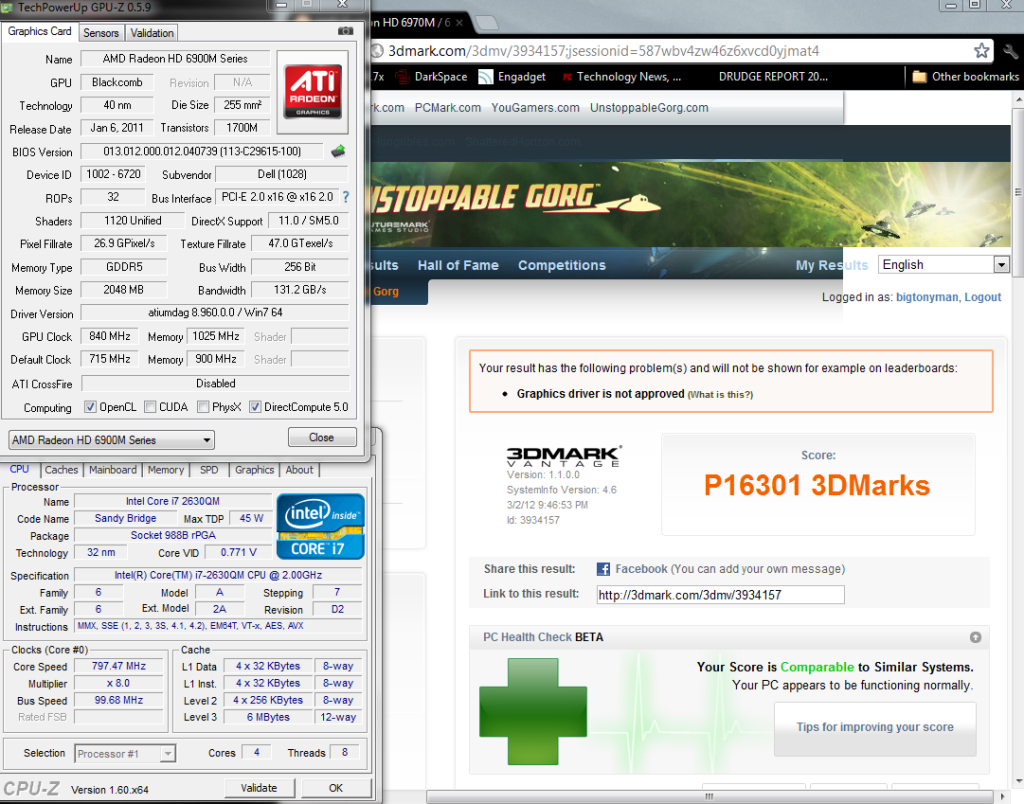Open CPU-Z About tab
Viewport: 1024px width, 804px height.
coord(299,470)
